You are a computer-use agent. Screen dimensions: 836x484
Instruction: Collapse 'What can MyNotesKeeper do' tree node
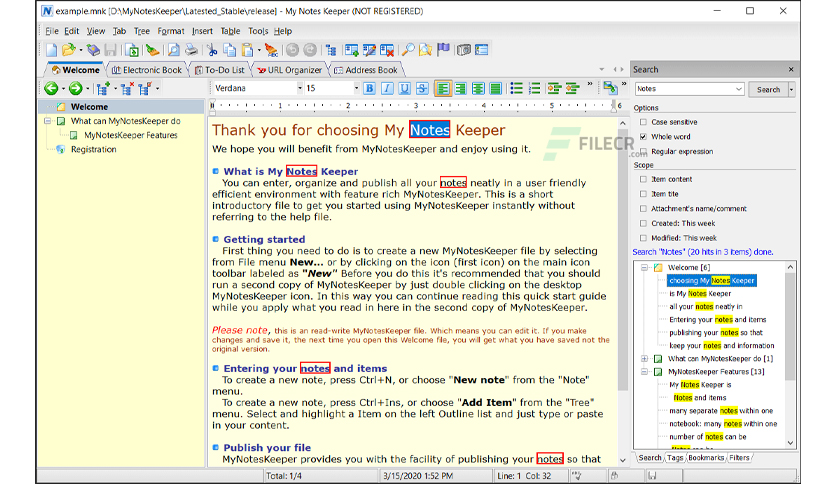pyautogui.click(x=47, y=121)
